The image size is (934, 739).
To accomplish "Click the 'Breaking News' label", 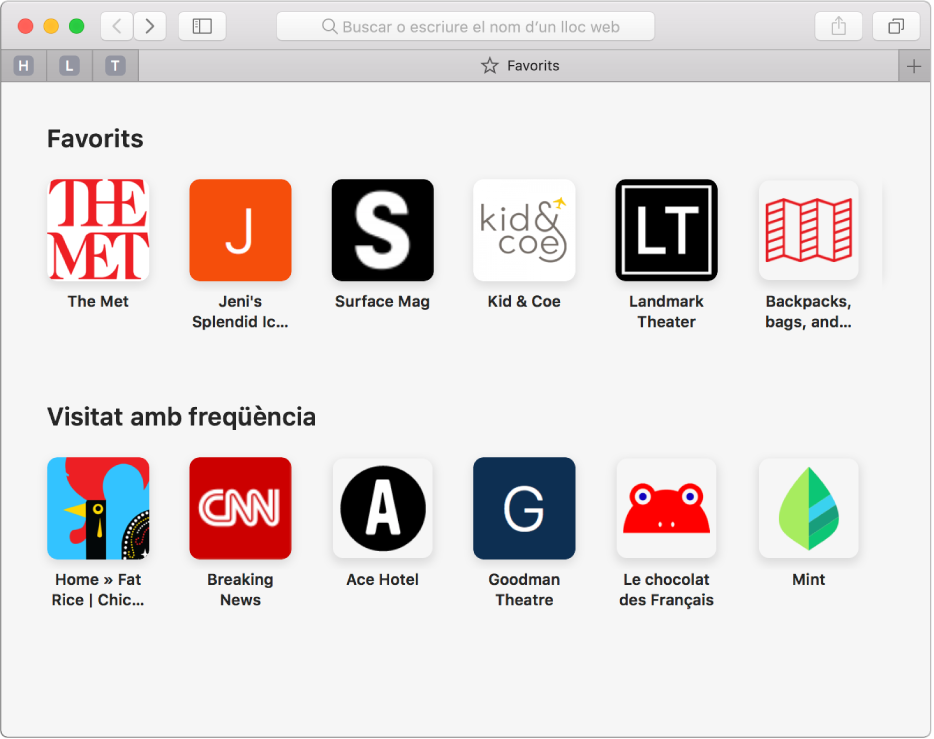I will point(240,590).
